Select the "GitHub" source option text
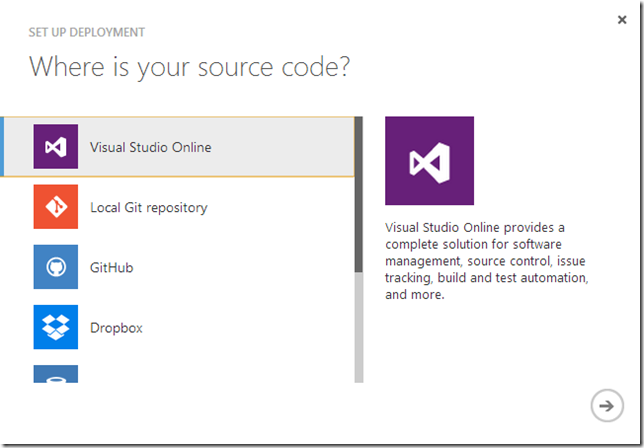 pos(111,268)
